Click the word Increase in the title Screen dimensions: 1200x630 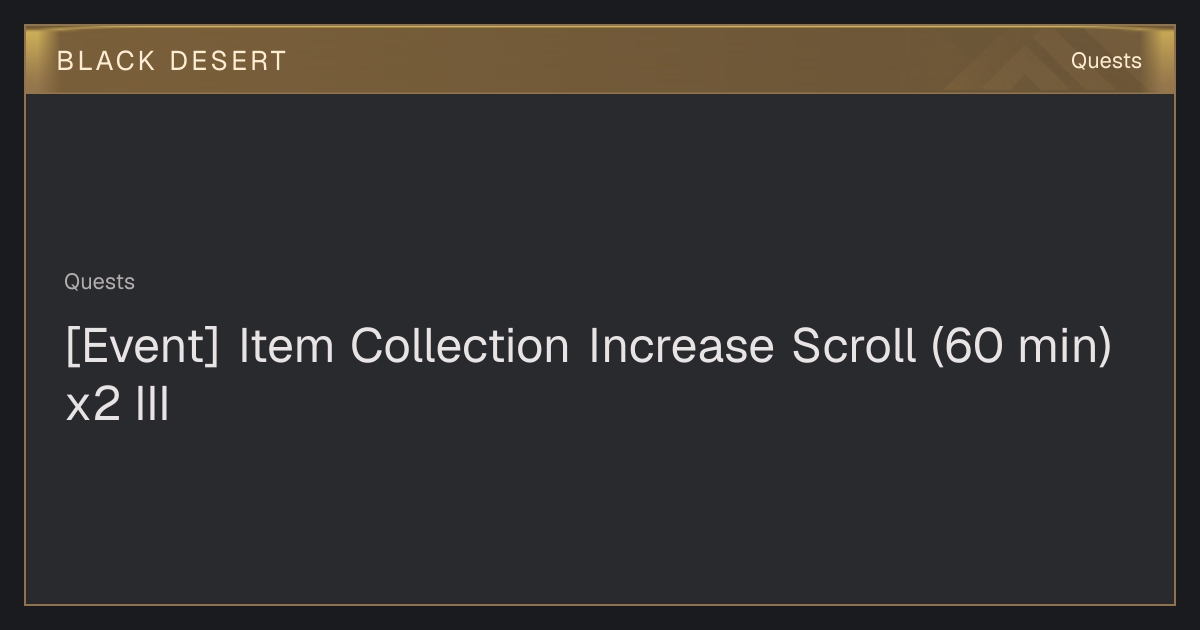(681, 347)
